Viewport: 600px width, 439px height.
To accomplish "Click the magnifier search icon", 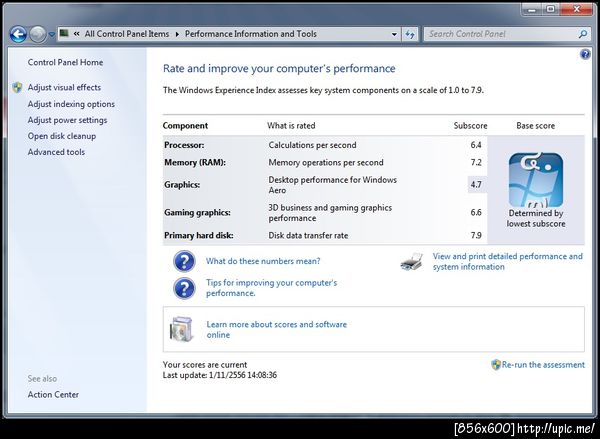I will (x=583, y=34).
